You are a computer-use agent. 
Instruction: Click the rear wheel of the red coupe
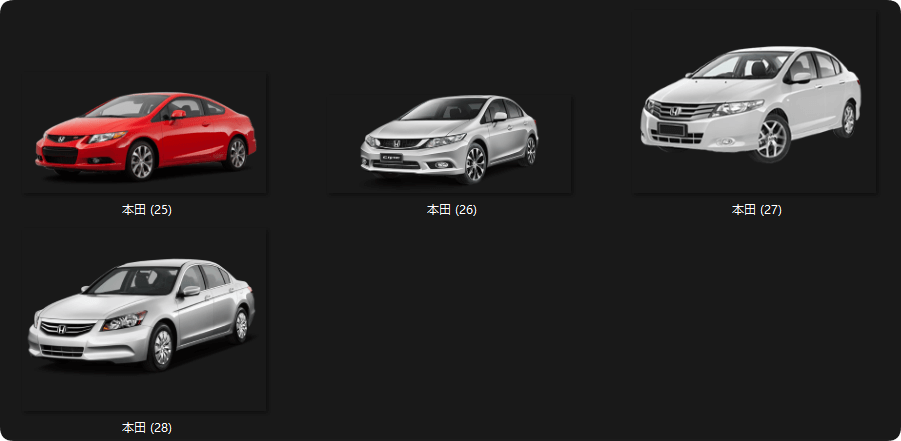click(x=236, y=153)
